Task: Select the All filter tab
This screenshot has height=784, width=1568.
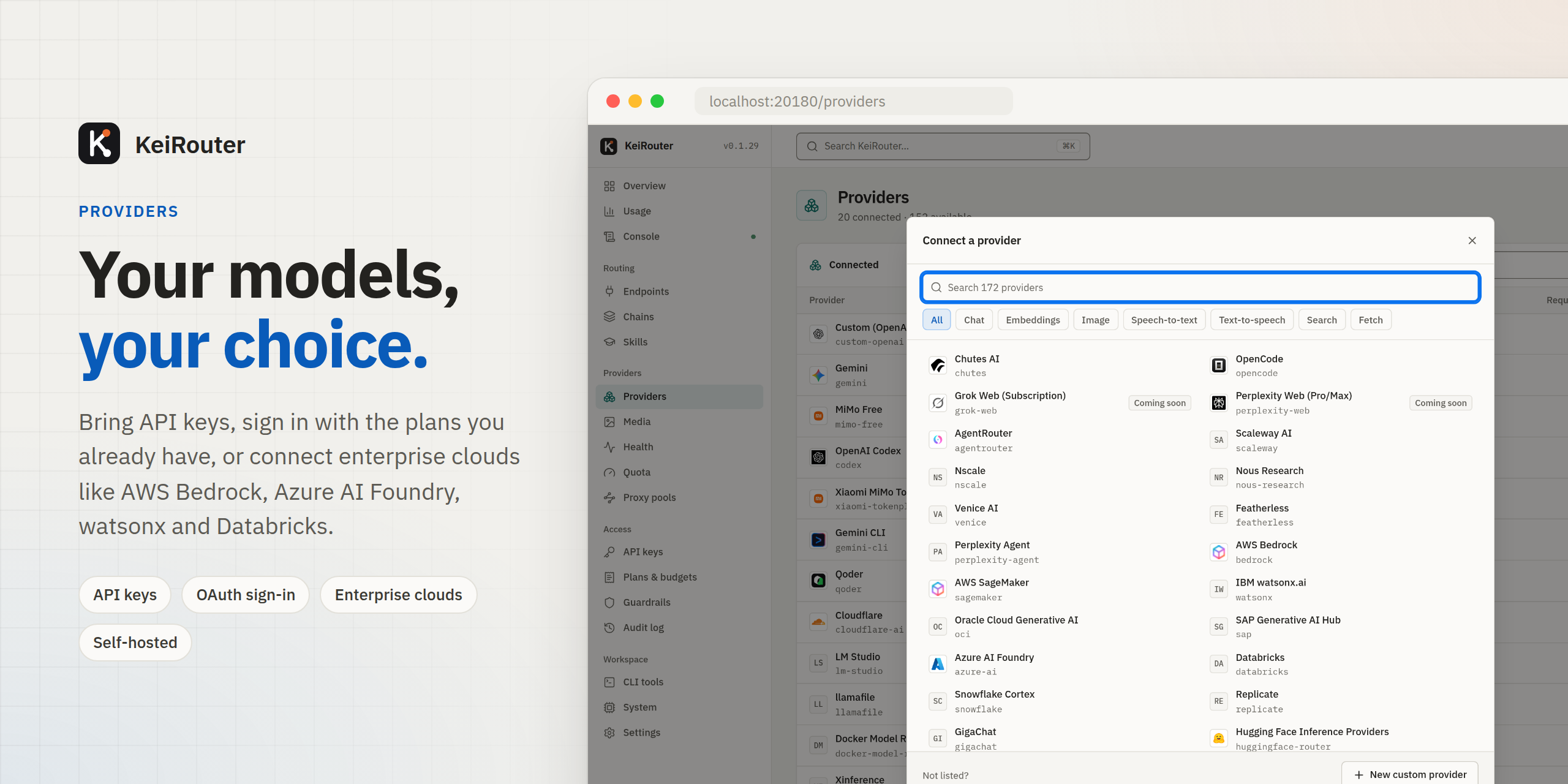Action: point(937,320)
